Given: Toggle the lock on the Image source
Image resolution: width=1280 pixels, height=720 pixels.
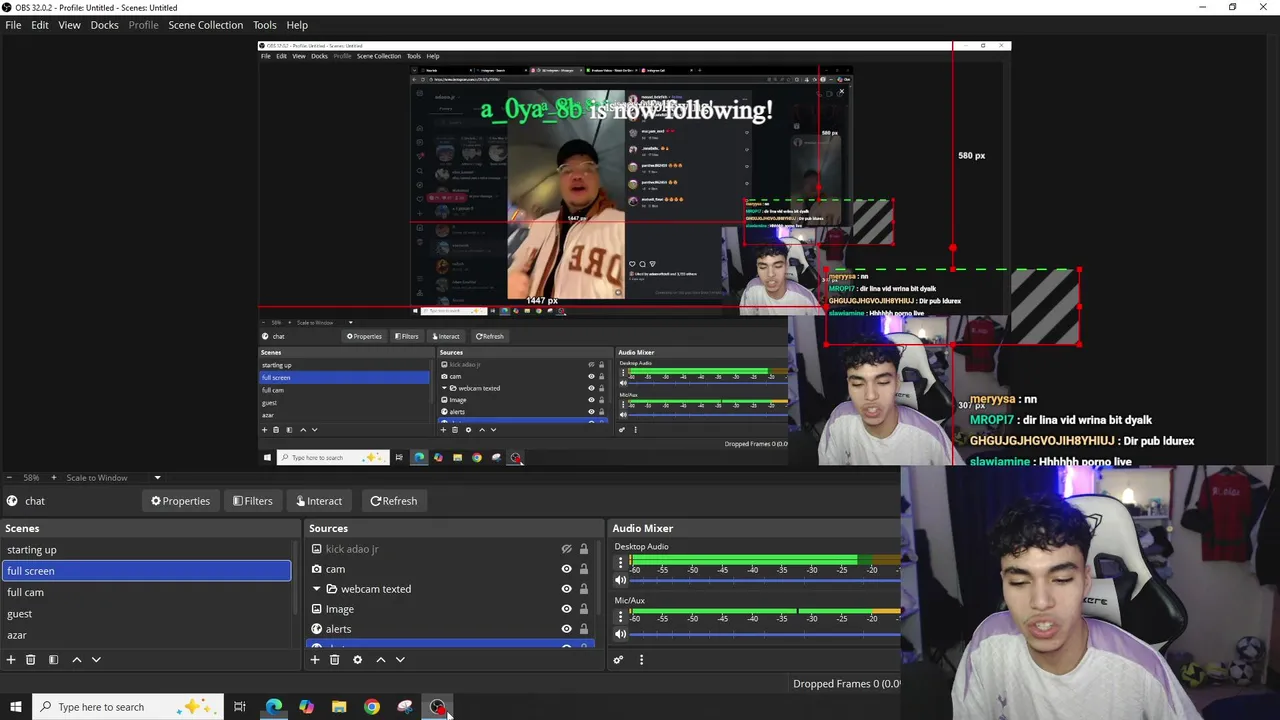Looking at the screenshot, I should point(584,609).
